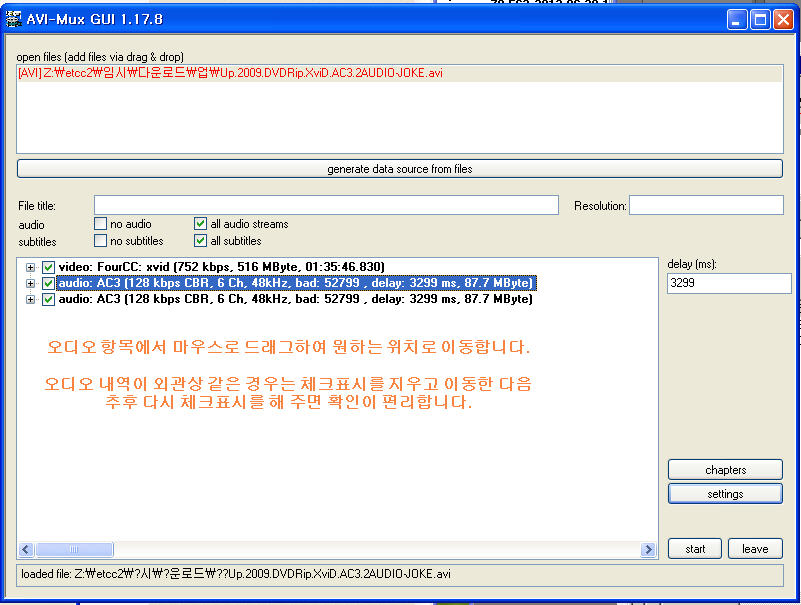Close the AVI-Mux GUI window
This screenshot has width=801, height=605.
point(783,19)
